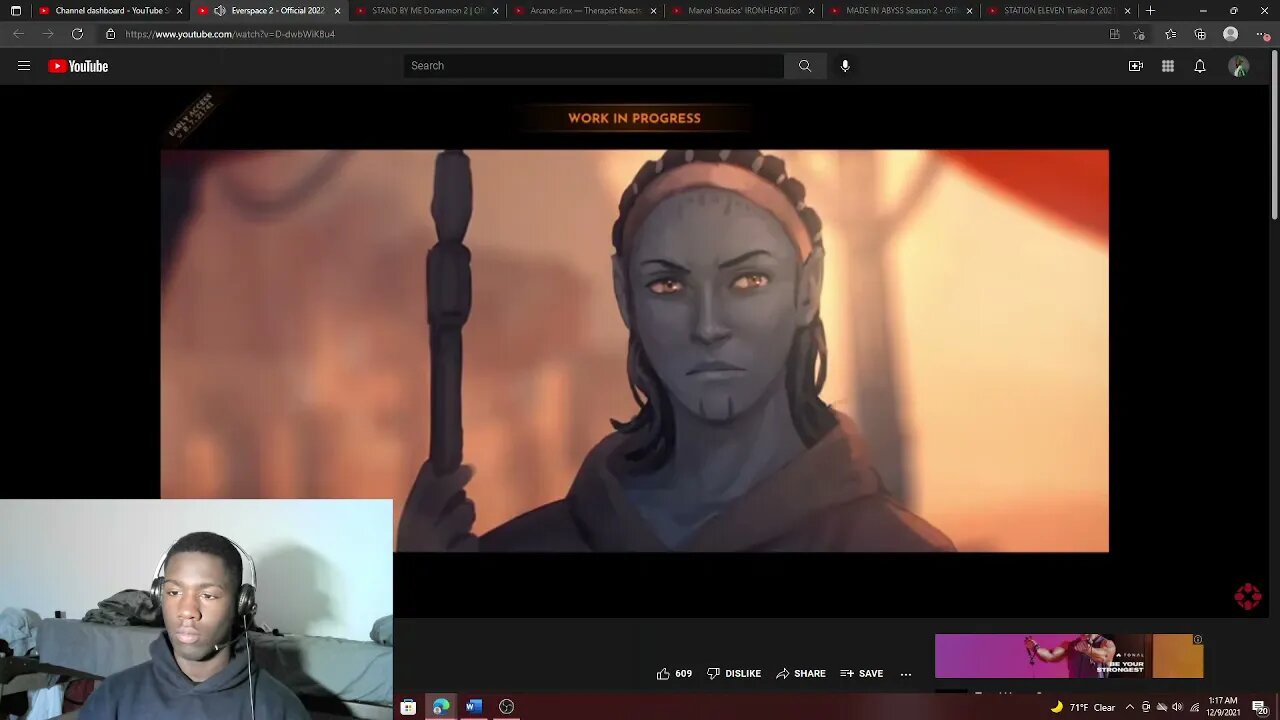The width and height of the screenshot is (1280, 720).
Task: Open a new browser tab
Action: (1151, 11)
